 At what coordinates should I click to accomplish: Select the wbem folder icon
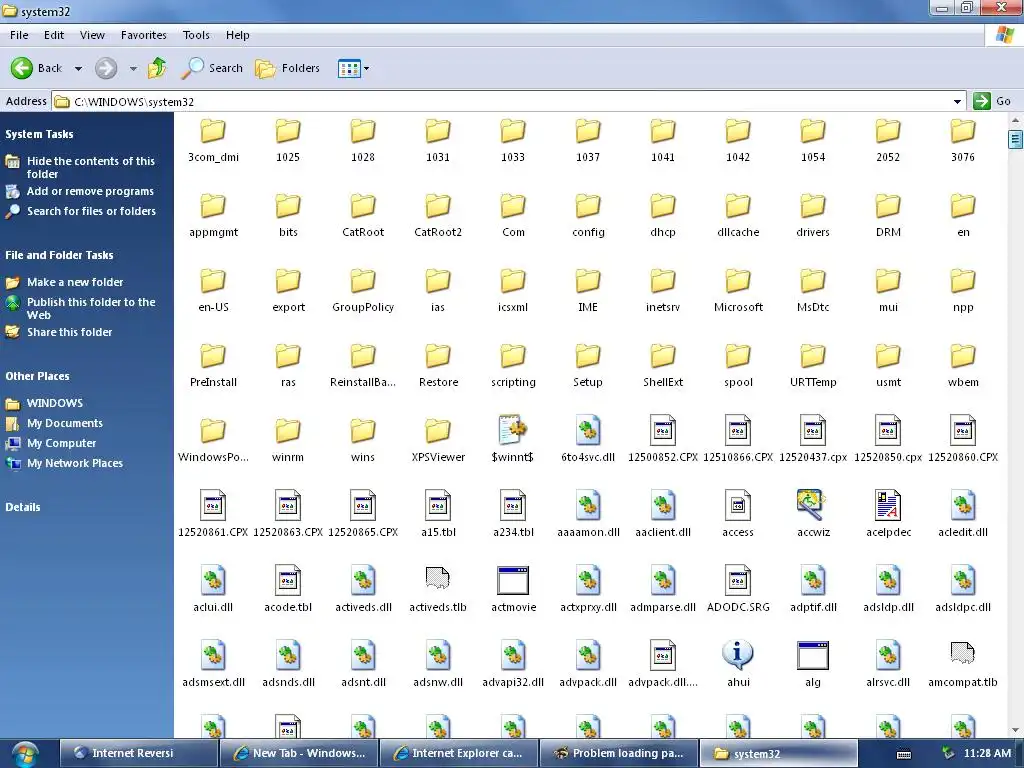[x=963, y=356]
